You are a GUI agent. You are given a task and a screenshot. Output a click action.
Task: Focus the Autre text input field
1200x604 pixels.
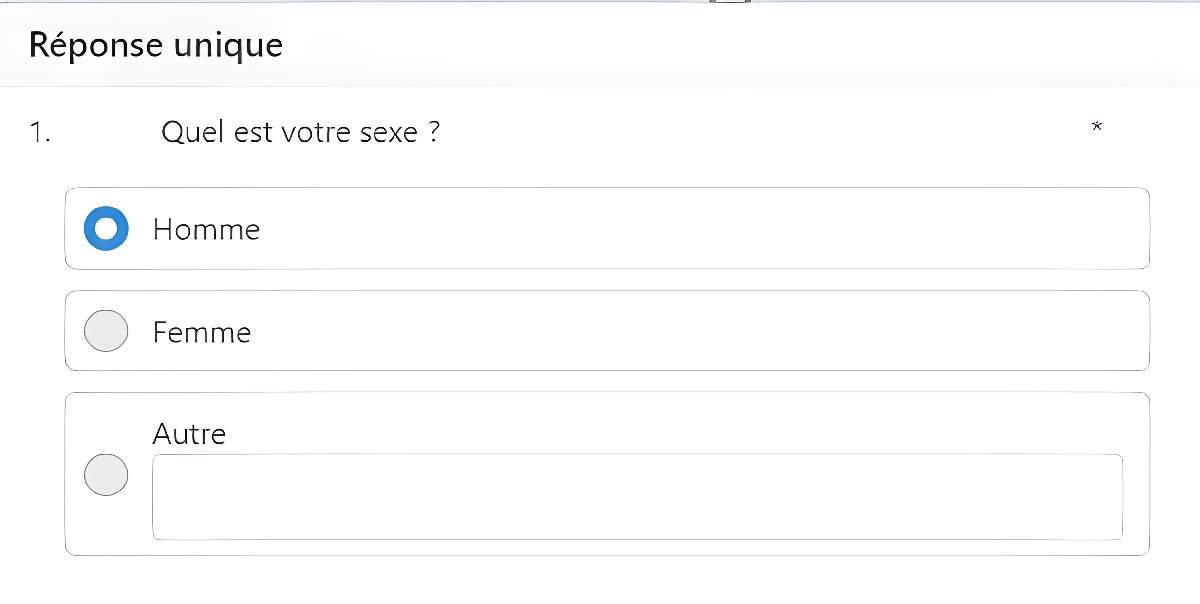pos(637,497)
